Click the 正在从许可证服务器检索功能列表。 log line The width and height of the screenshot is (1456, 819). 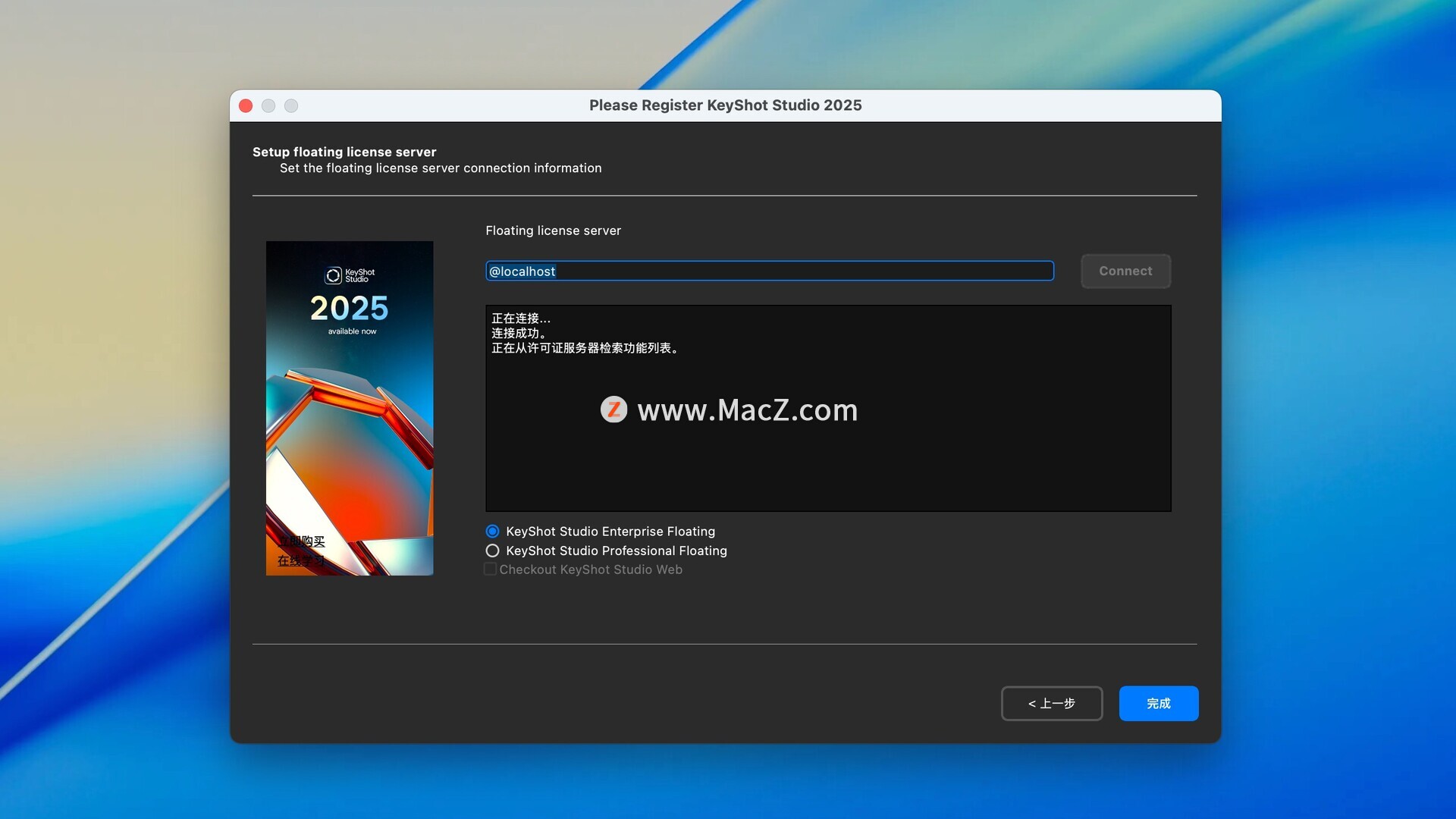point(586,348)
